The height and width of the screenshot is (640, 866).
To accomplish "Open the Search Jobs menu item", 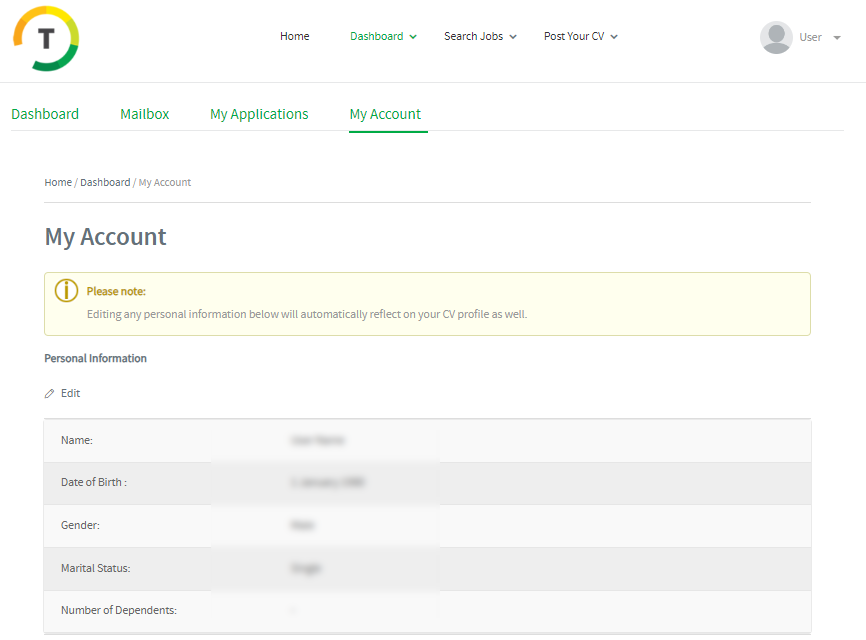I will click(473, 36).
